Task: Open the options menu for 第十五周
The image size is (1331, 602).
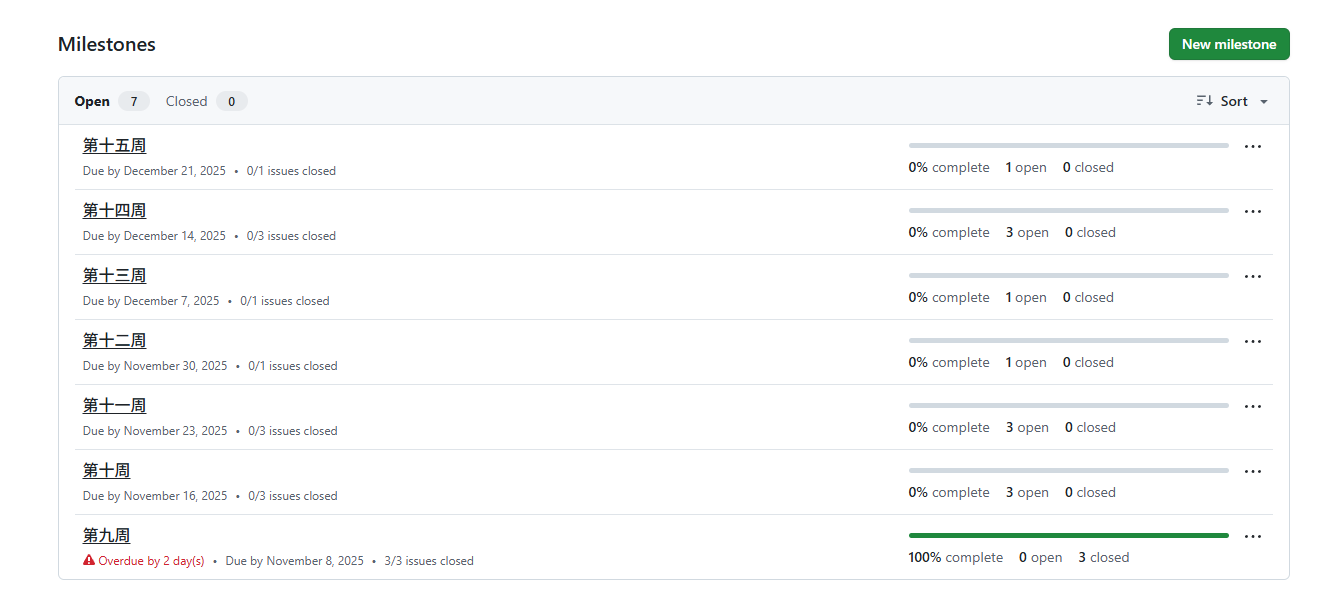Action: 1252,146
